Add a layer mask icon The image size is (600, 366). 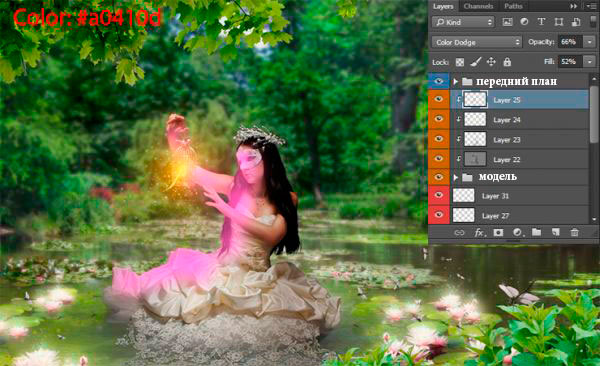[498, 232]
